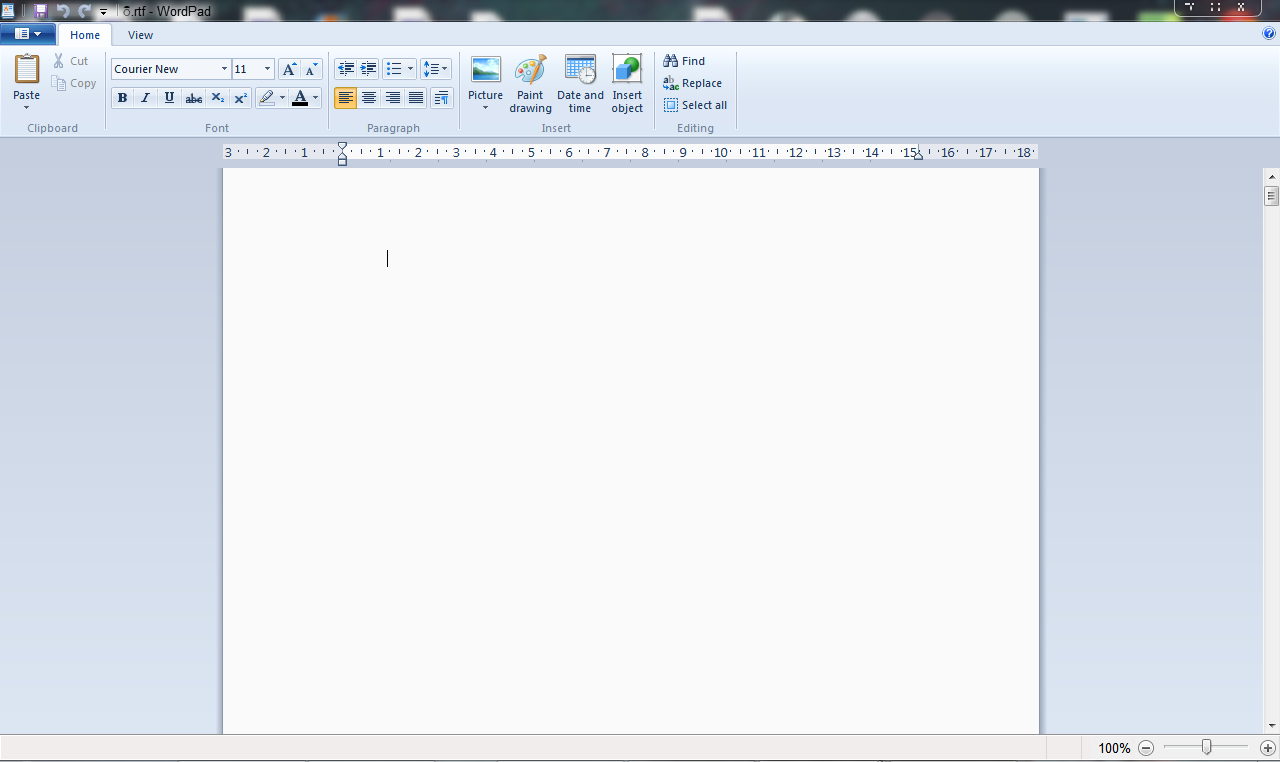
Task: Insert a picture using the Picture icon
Action: pyautogui.click(x=486, y=70)
